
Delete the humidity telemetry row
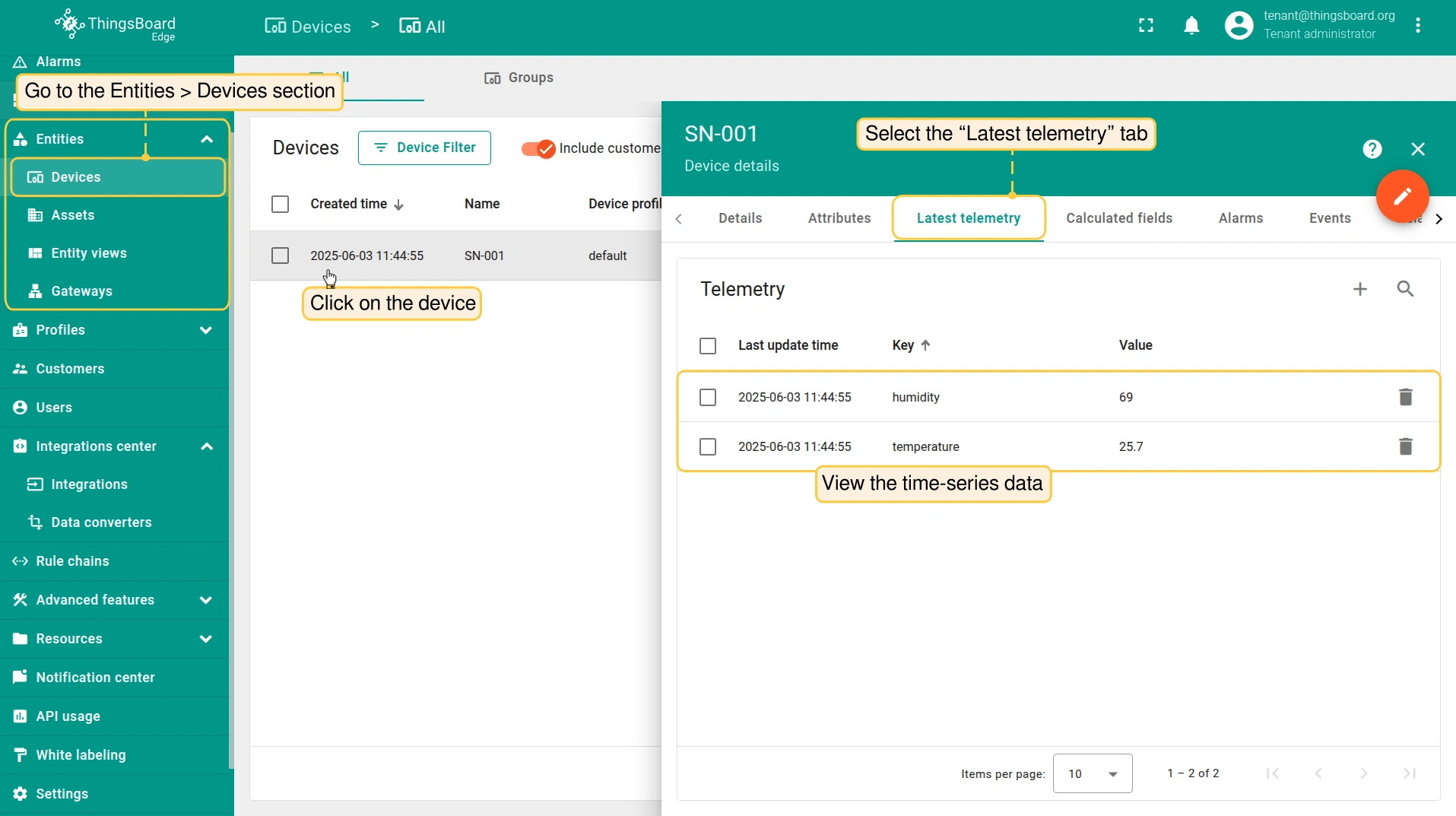click(1405, 397)
